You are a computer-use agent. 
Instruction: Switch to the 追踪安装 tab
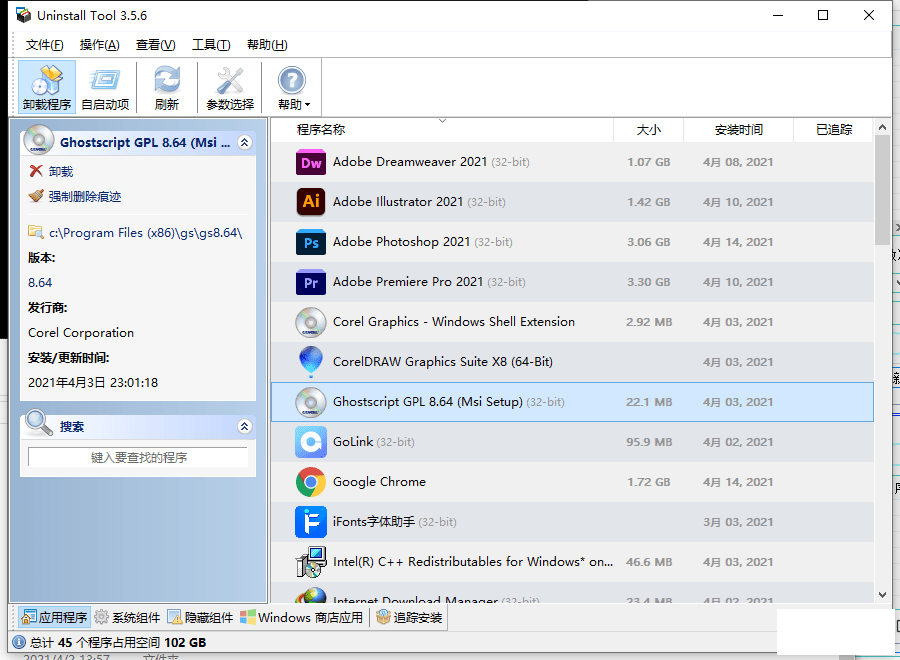click(409, 618)
